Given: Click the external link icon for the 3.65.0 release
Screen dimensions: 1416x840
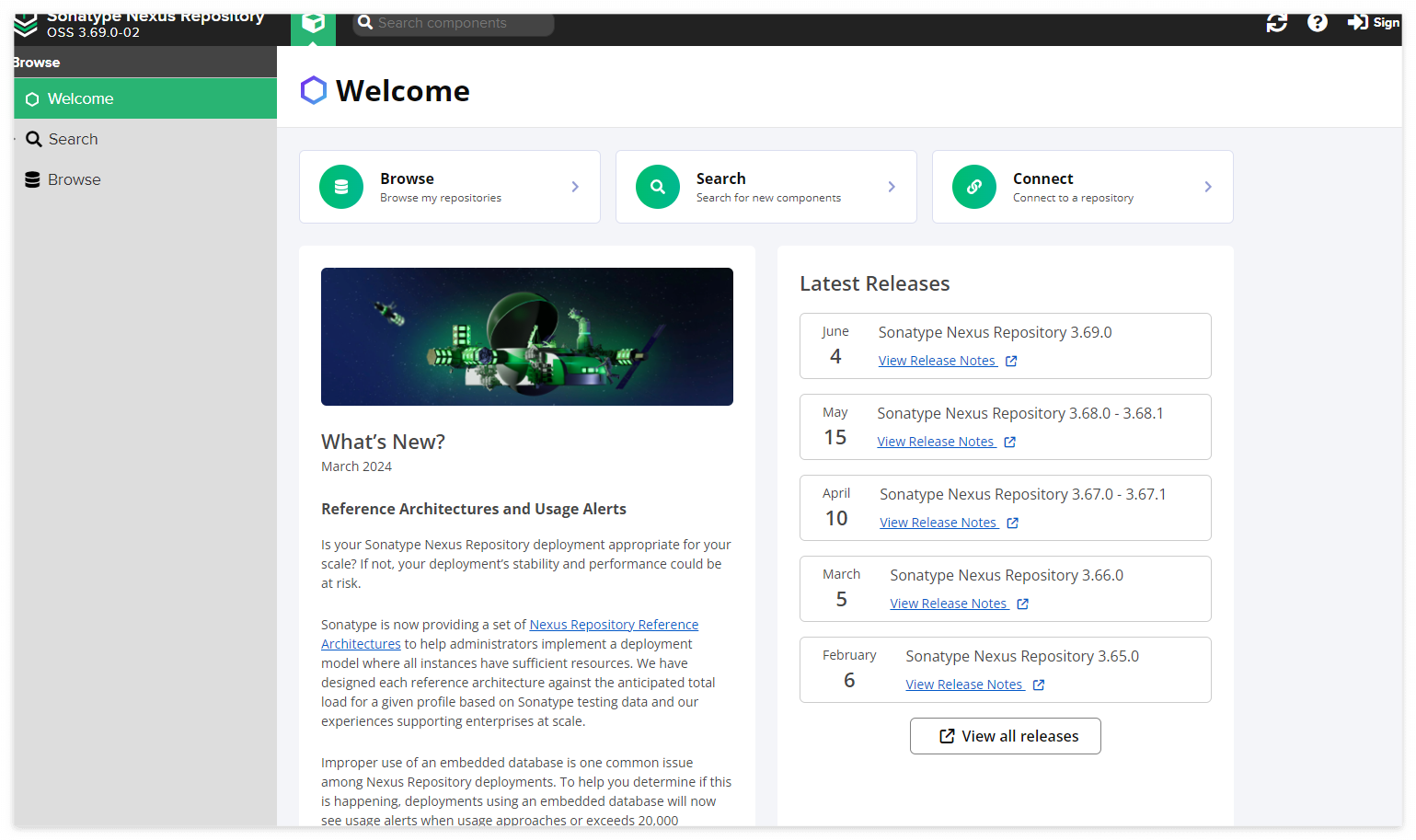Looking at the screenshot, I should point(1039,685).
